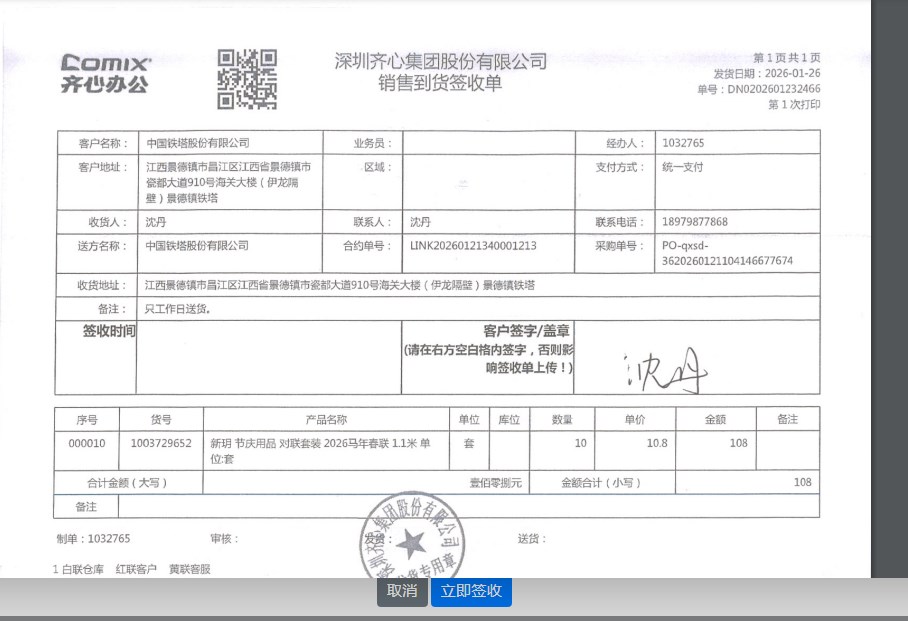Click the contract number LINK20260121340001213
The width and height of the screenshot is (908, 621).
tap(473, 246)
